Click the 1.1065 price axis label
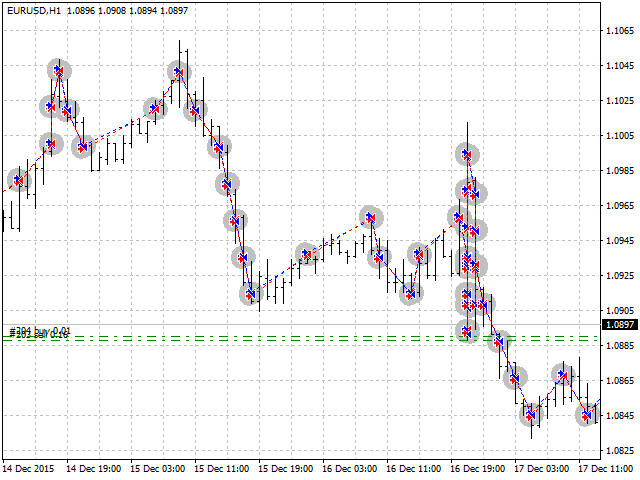Screen dimensions: 640x480 click(620, 31)
